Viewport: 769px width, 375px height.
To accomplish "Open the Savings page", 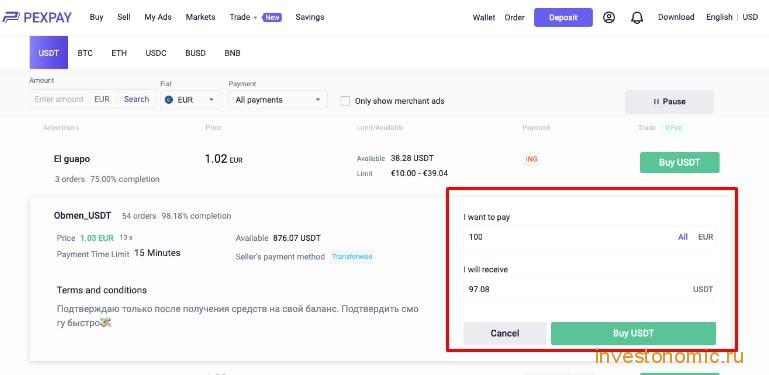I will (309, 17).
